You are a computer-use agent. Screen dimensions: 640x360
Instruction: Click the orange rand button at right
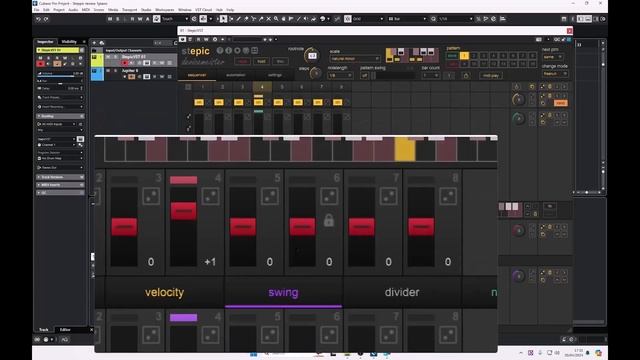(x=560, y=103)
